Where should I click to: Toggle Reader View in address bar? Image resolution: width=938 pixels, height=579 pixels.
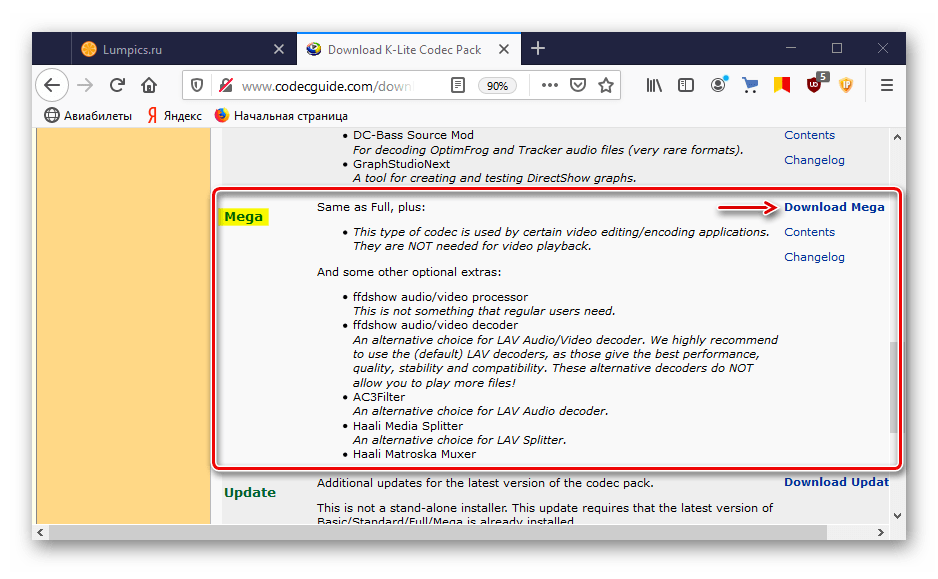coord(457,86)
